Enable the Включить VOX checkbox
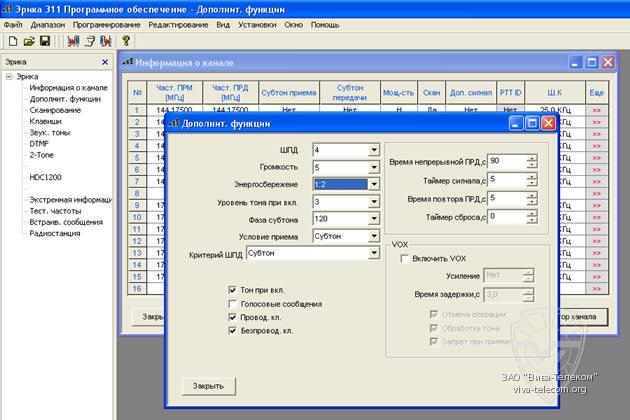The height and width of the screenshot is (420, 630). (403, 258)
